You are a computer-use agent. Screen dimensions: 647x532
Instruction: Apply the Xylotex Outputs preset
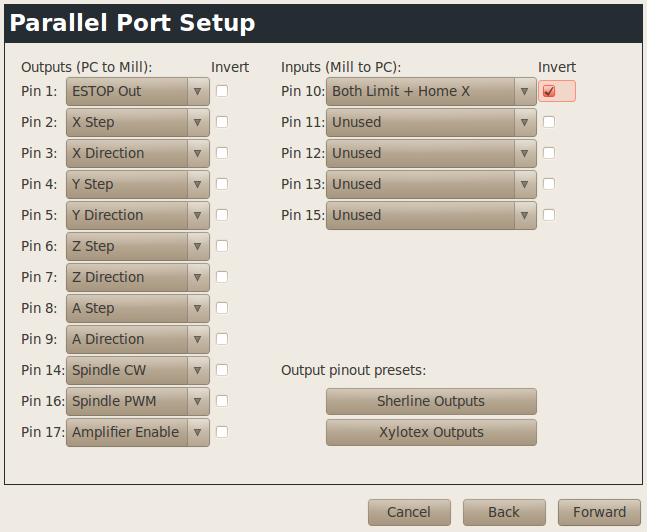point(431,432)
